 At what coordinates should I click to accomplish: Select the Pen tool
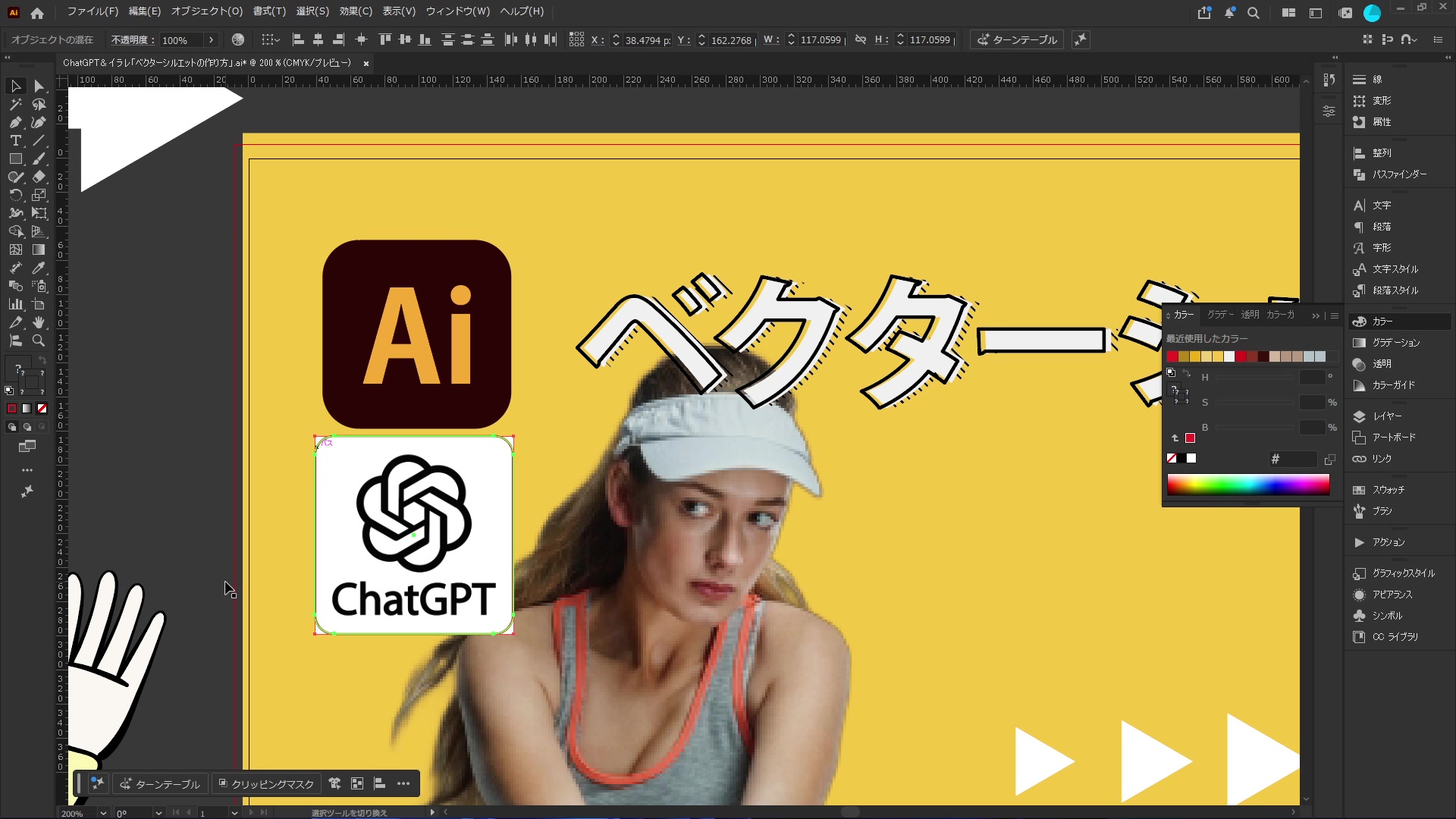point(15,123)
